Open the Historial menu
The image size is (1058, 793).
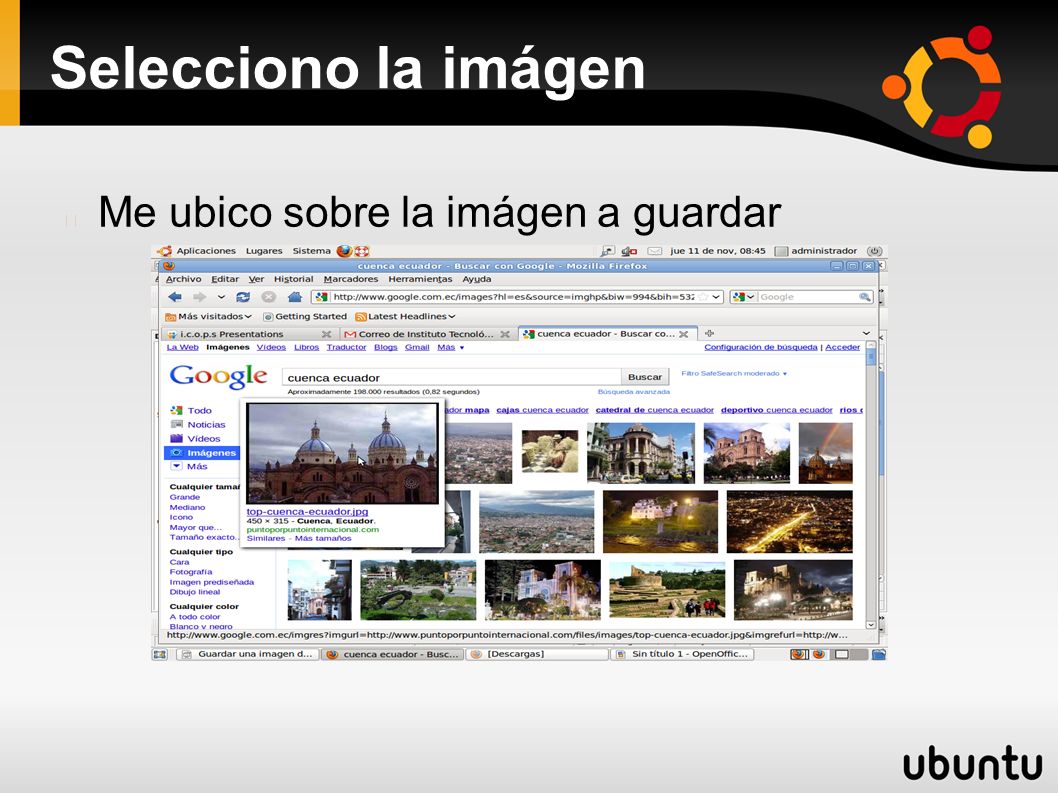pyautogui.click(x=294, y=279)
